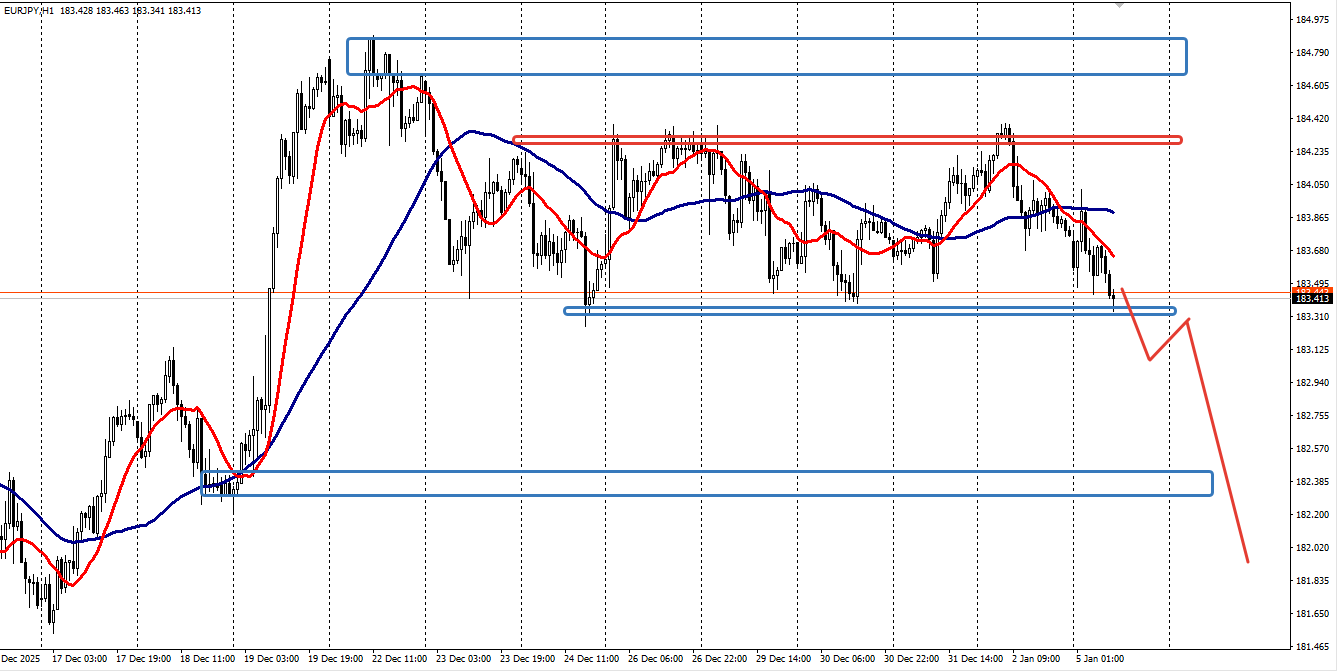
Task: Click the orange price tag on price scale
Action: tap(1312, 291)
